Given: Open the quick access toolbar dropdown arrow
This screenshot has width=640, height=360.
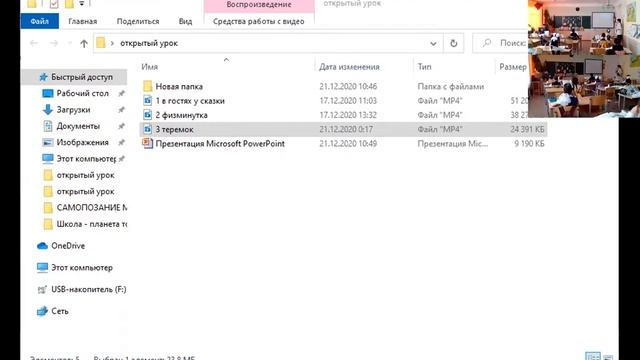Looking at the screenshot, I should point(82,4).
